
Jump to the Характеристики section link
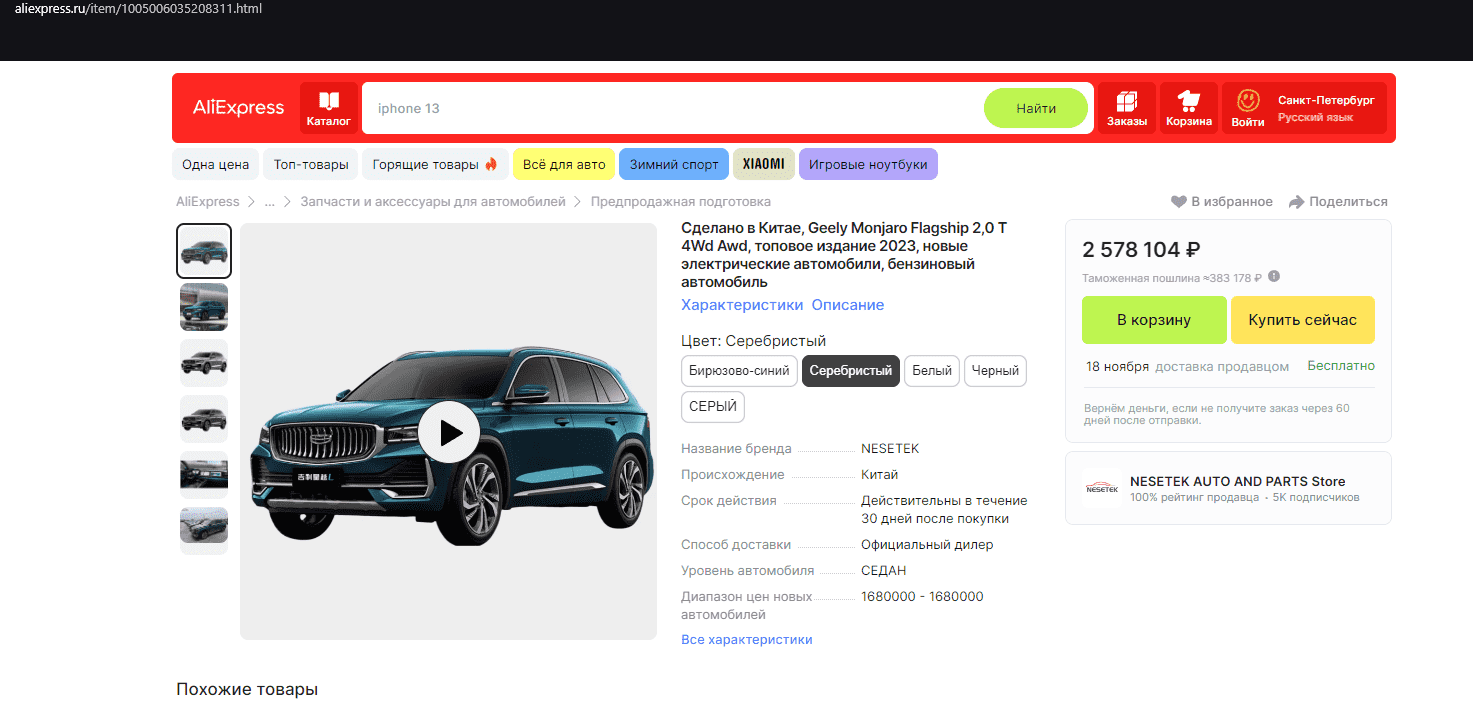[x=742, y=305]
